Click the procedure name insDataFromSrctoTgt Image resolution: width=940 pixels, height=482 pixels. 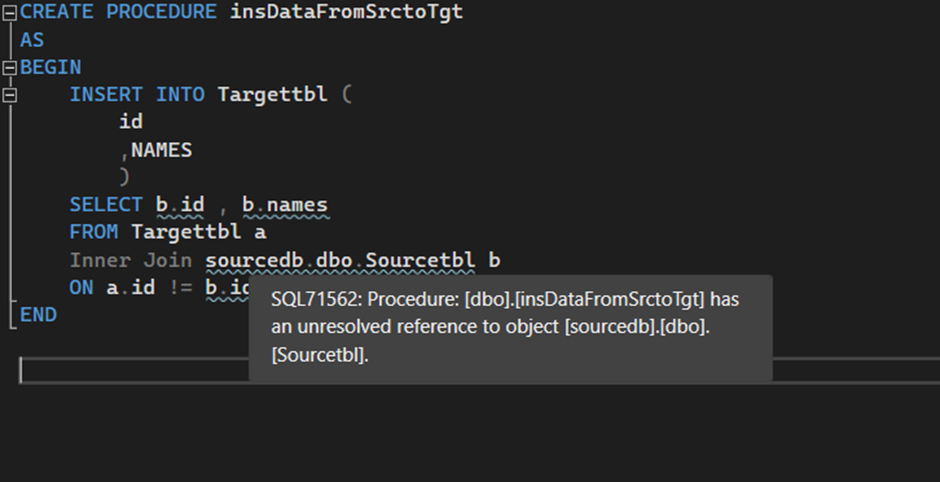[347, 12]
